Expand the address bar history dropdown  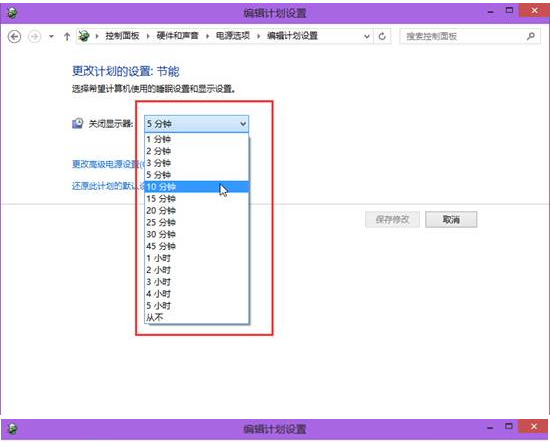click(367, 36)
